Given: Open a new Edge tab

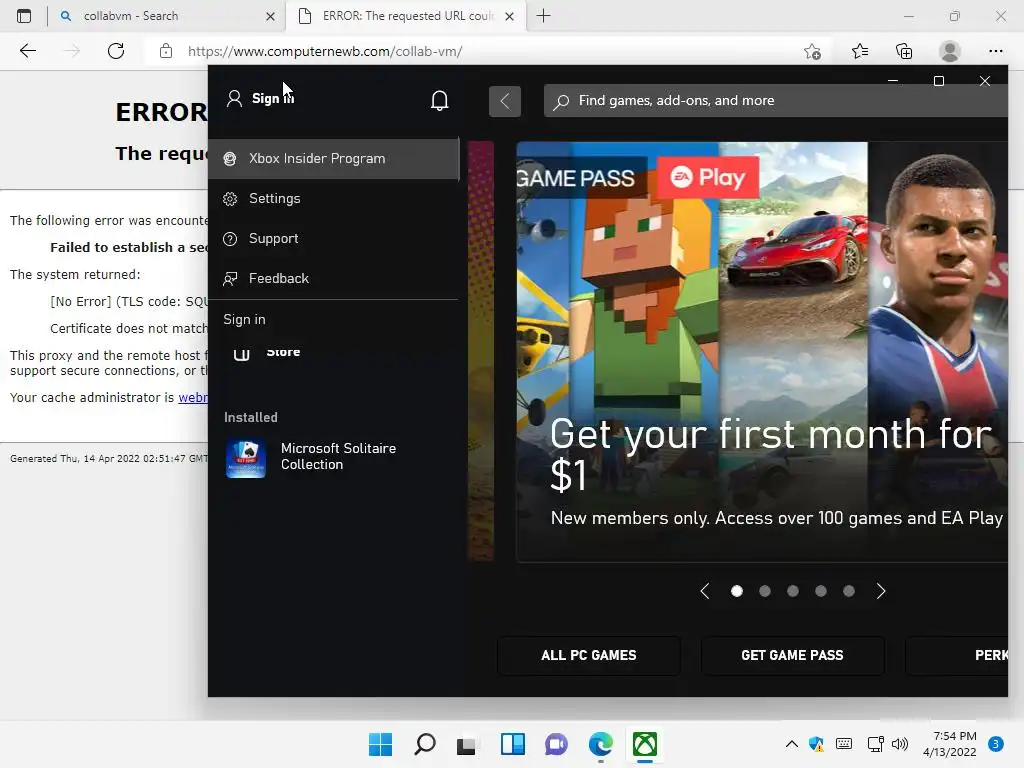Looking at the screenshot, I should coord(543,16).
